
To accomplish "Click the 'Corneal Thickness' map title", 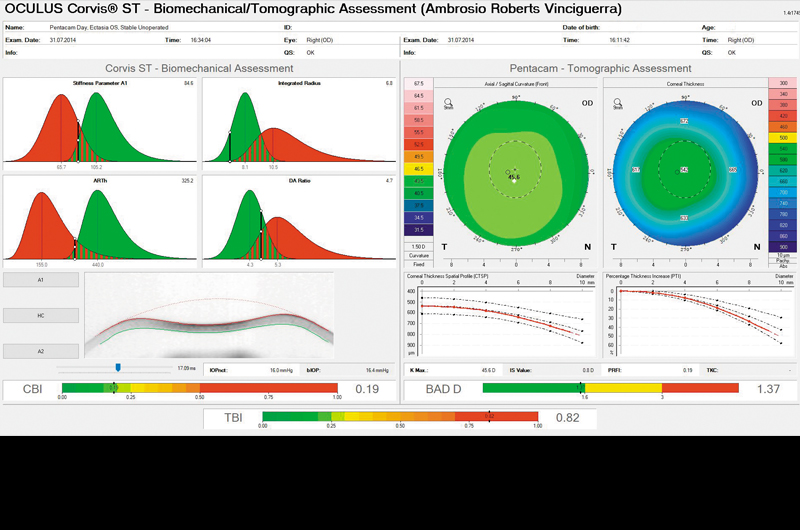I will 685,84.
